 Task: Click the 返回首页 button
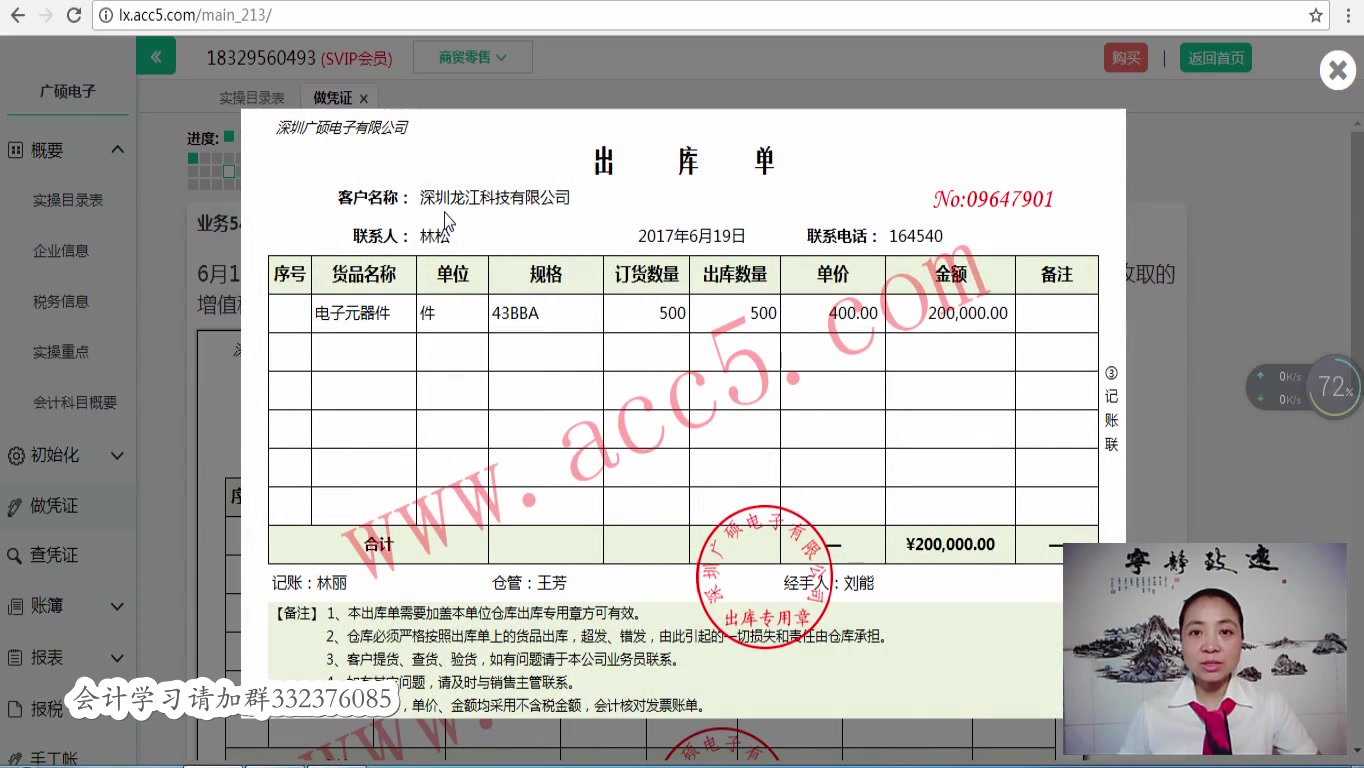click(1215, 57)
